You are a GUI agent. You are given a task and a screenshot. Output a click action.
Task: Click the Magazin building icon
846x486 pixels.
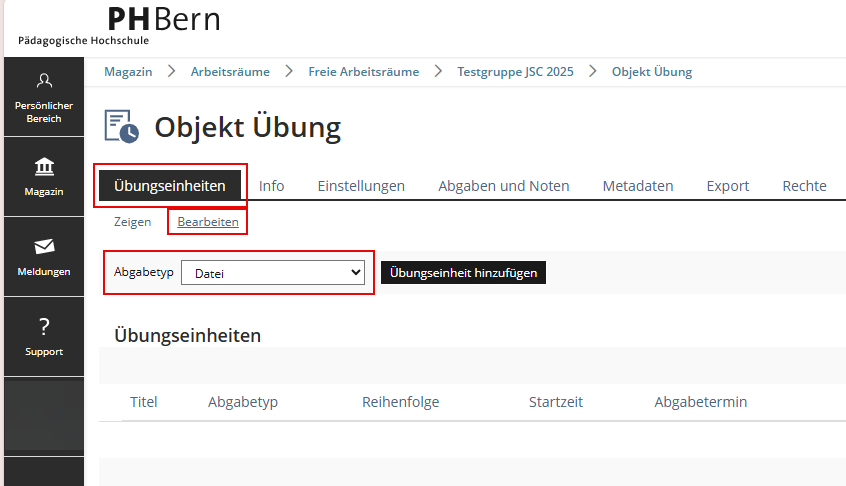point(44,166)
